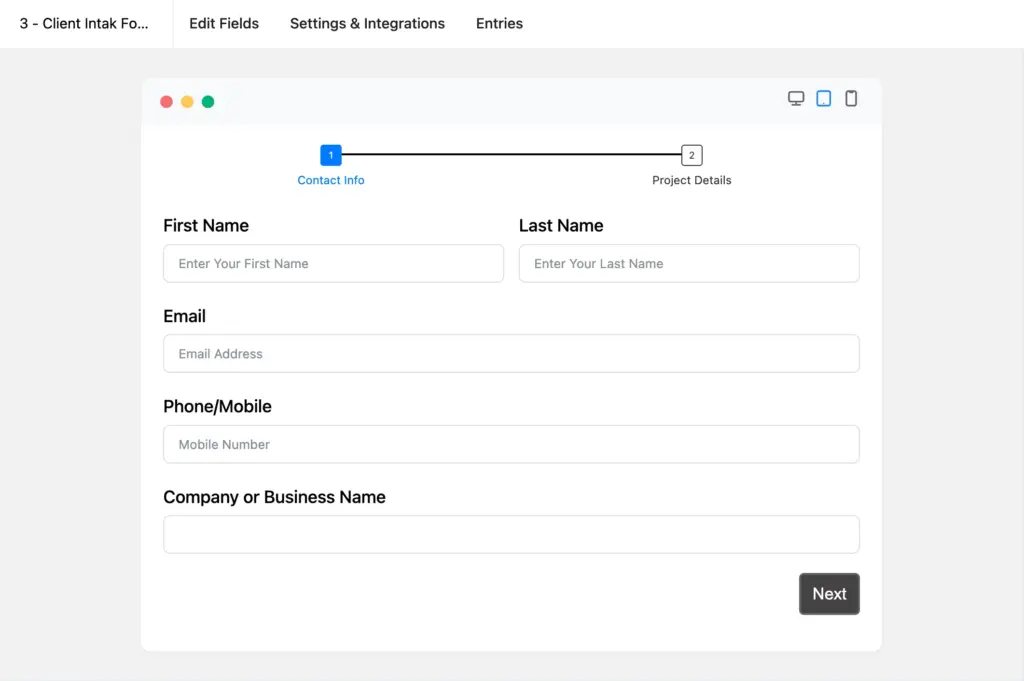Click the Contact Info step label
Image resolution: width=1024 pixels, height=681 pixels.
pyautogui.click(x=330, y=180)
